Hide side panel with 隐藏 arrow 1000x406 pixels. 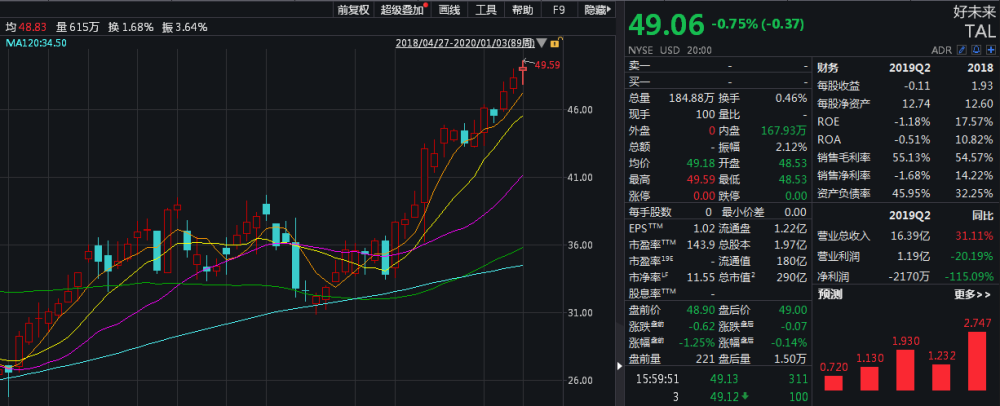tap(598, 10)
